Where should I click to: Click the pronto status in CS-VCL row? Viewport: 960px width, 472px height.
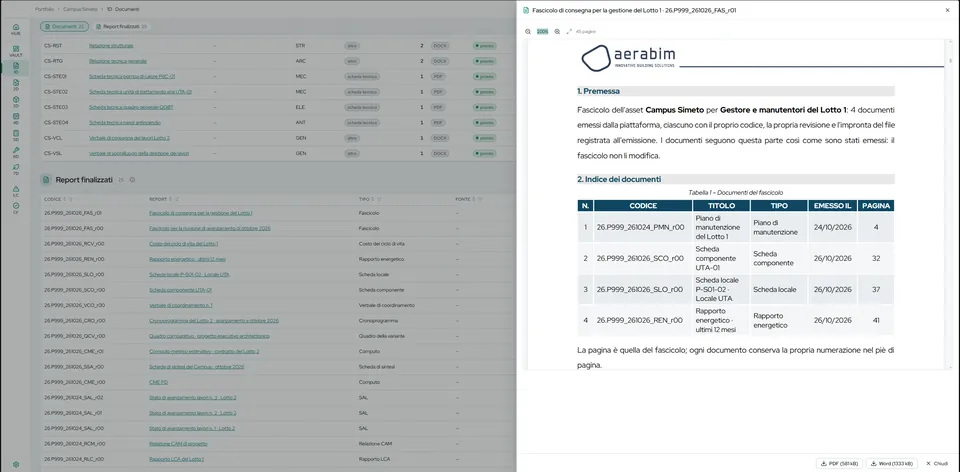coord(484,138)
